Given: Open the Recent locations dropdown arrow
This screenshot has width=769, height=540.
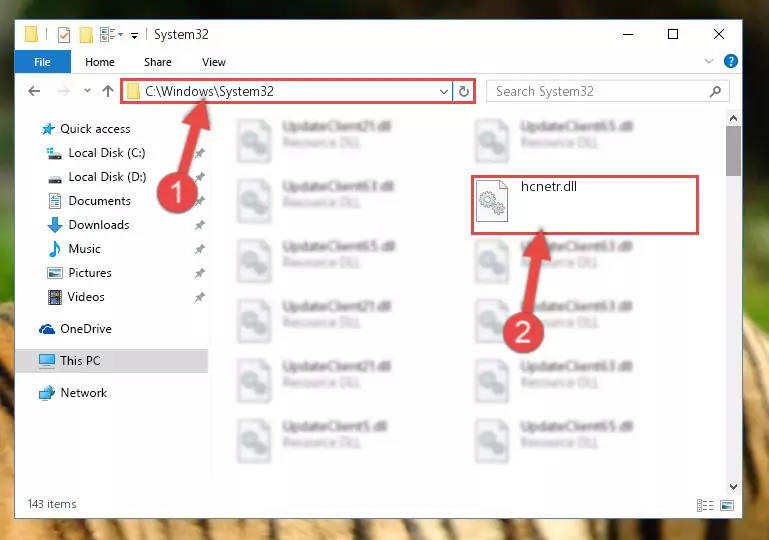Looking at the screenshot, I should [x=87, y=91].
